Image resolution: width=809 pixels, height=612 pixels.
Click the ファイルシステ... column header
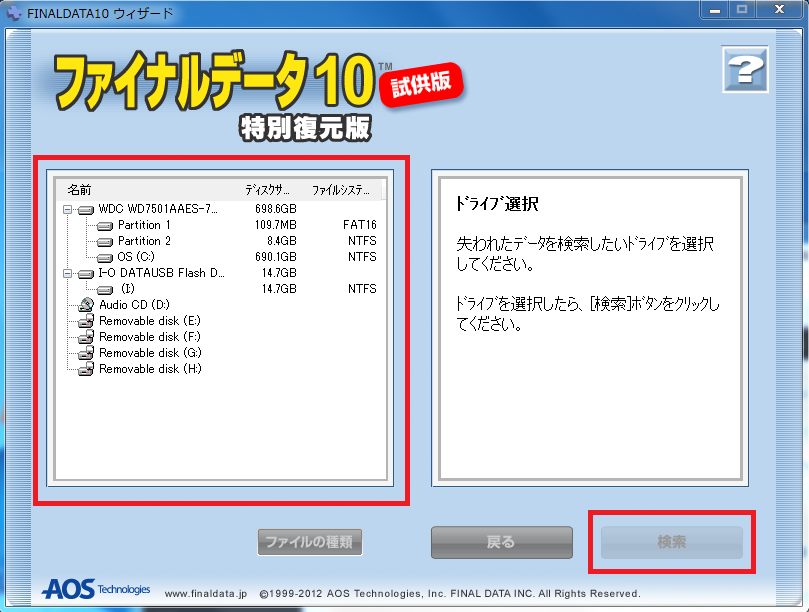coord(343,190)
